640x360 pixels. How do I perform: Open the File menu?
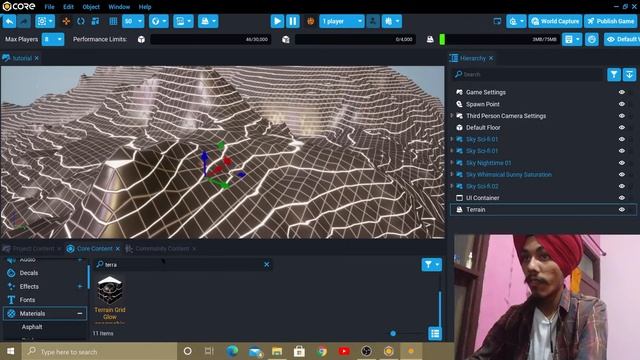tap(49, 7)
